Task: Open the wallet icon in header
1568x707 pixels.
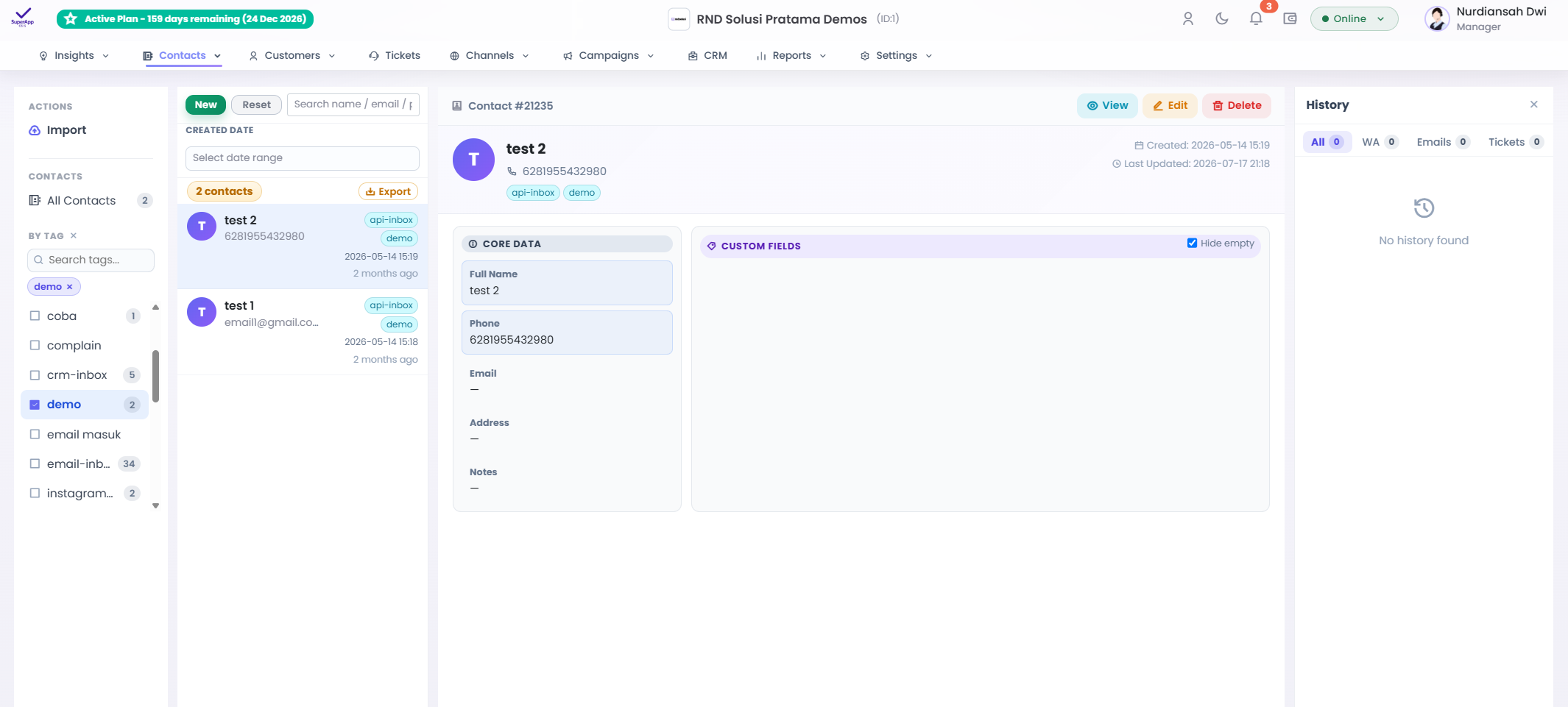Action: click(x=1290, y=19)
